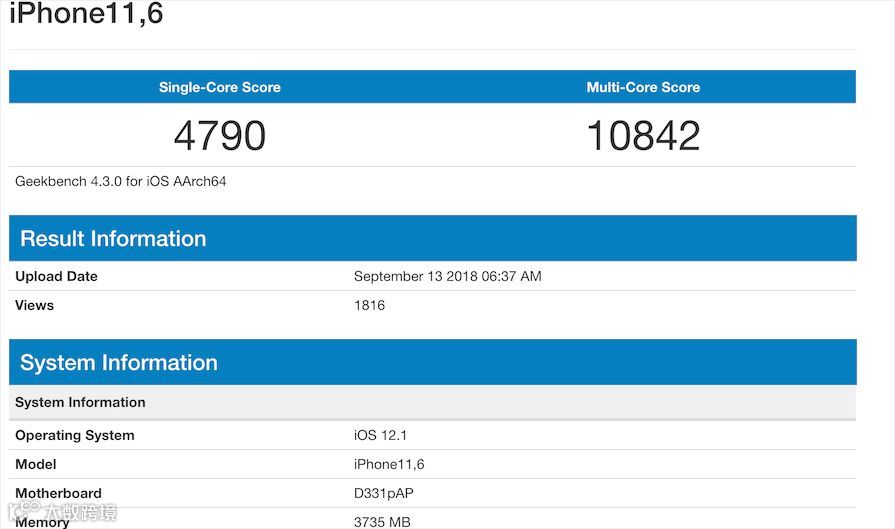Screen dimensions: 895x529
Task: Click the iPhone11,6 value in Model row
Action: 389,465
